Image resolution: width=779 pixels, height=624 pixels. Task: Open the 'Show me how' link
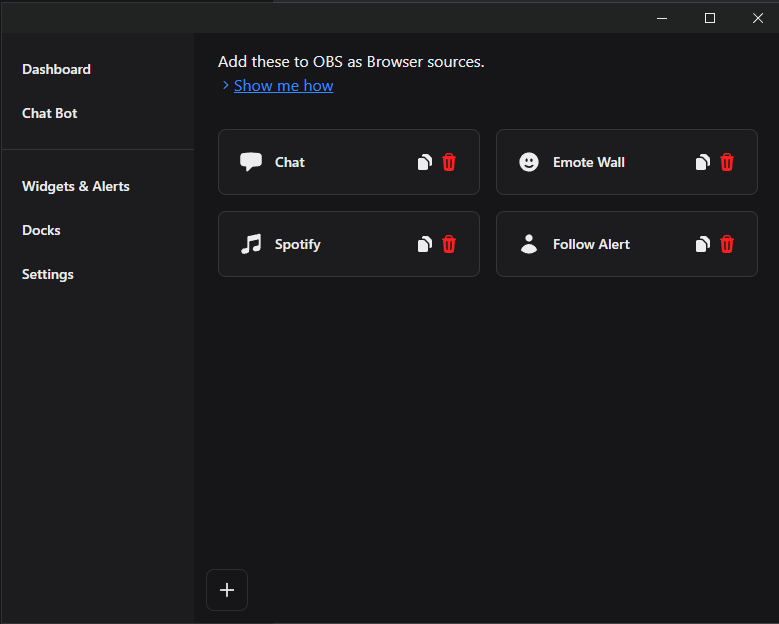(283, 86)
